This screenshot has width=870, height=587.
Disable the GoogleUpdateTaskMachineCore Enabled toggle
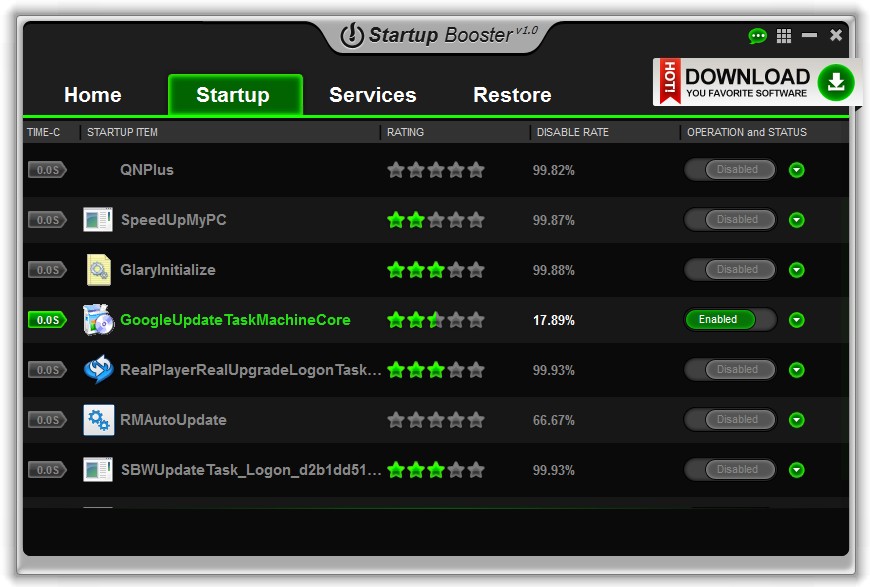pos(730,320)
